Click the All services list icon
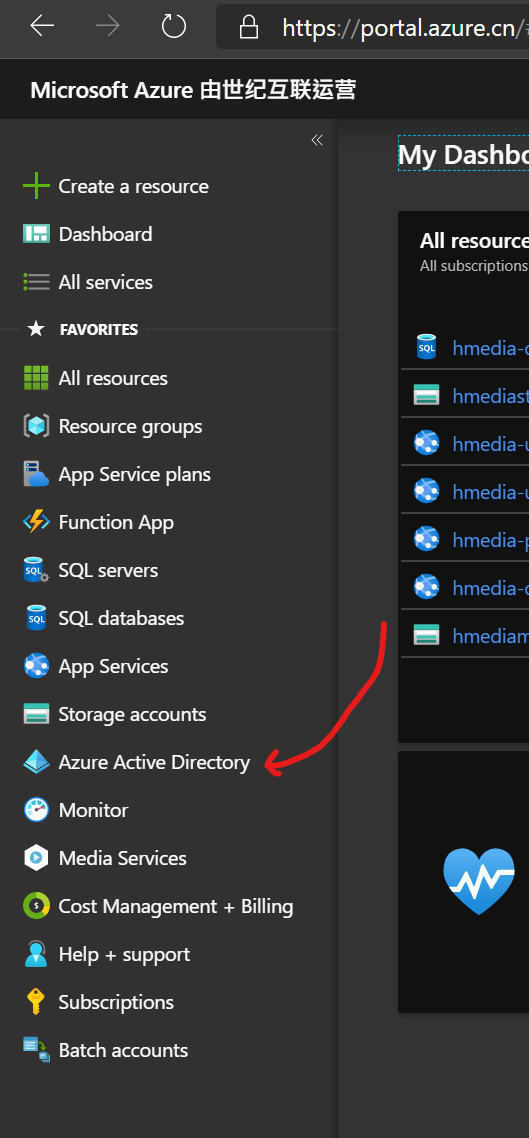Screen dimensions: 529x1138 pos(36,282)
